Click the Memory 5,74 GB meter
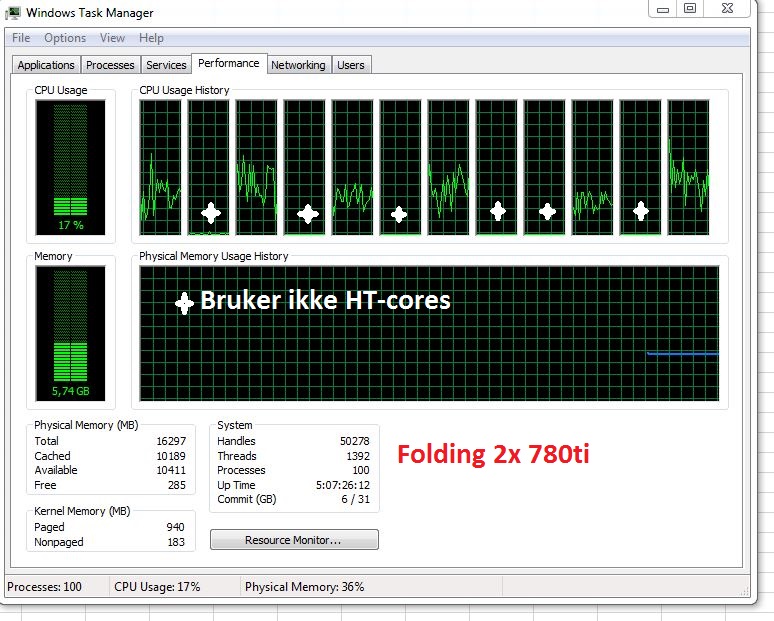Screen dimensions: 774x621 [70, 333]
